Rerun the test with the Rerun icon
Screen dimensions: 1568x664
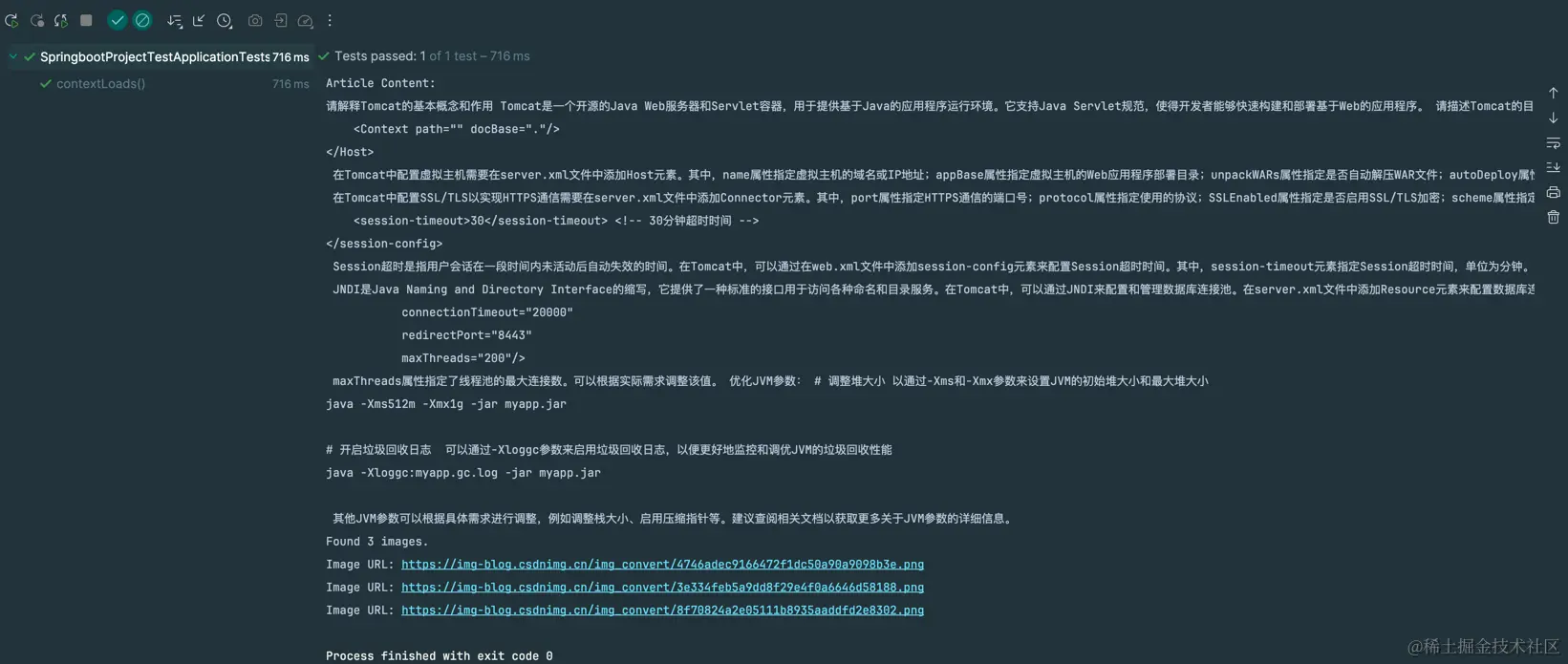11,20
